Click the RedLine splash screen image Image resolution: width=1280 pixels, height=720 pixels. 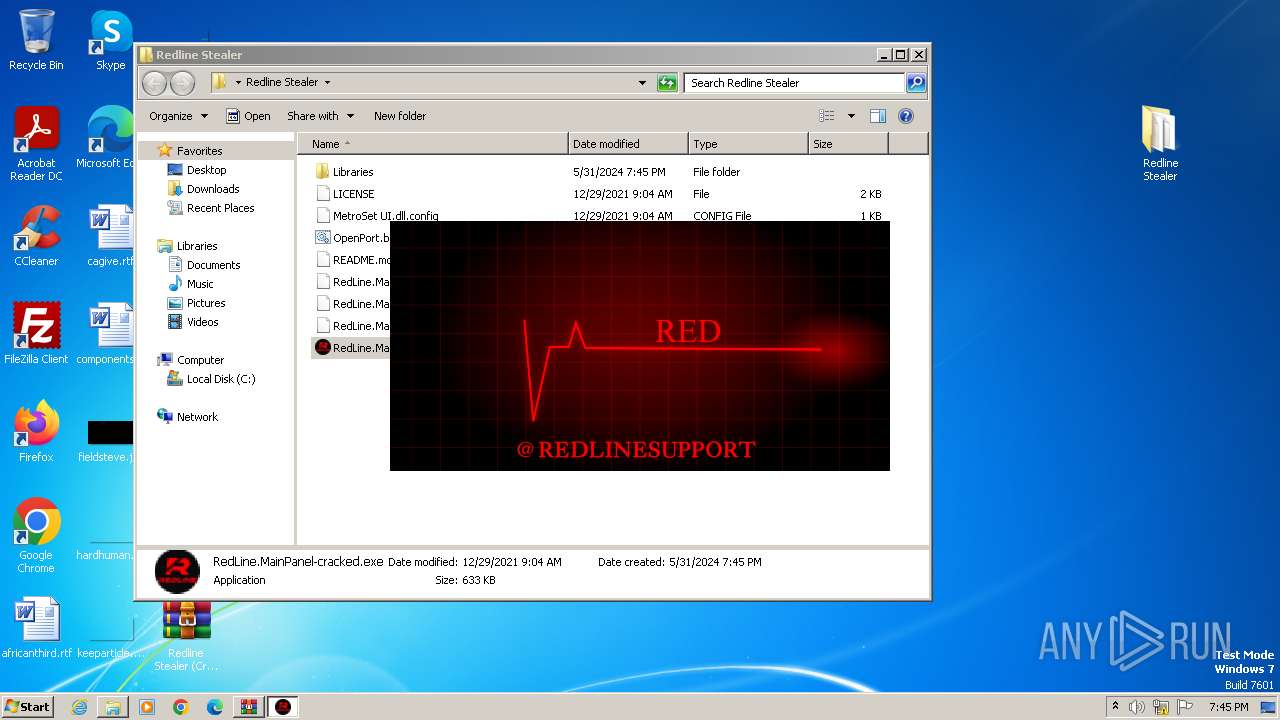[x=640, y=346]
